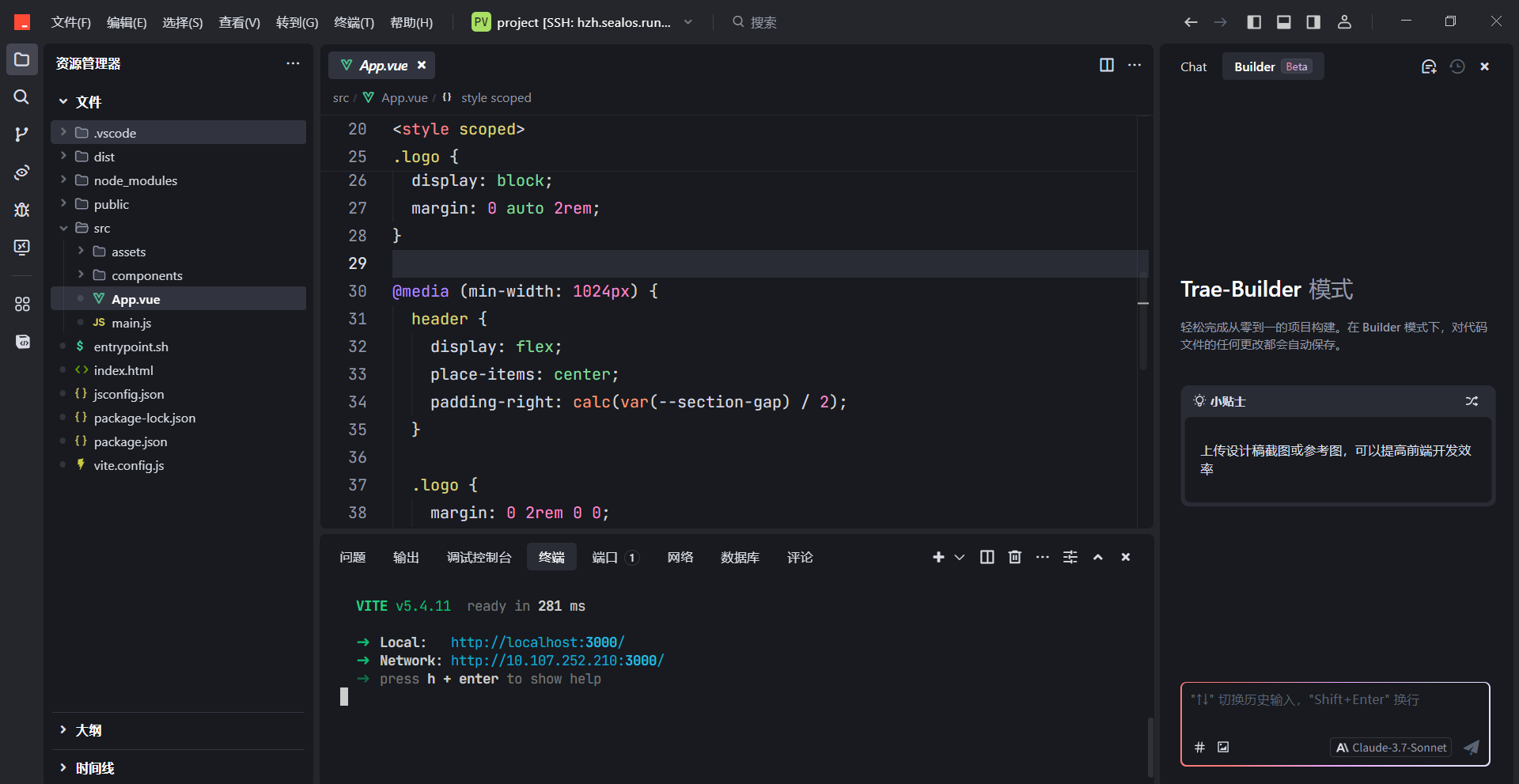Open the Search view in activity bar

tap(22, 97)
